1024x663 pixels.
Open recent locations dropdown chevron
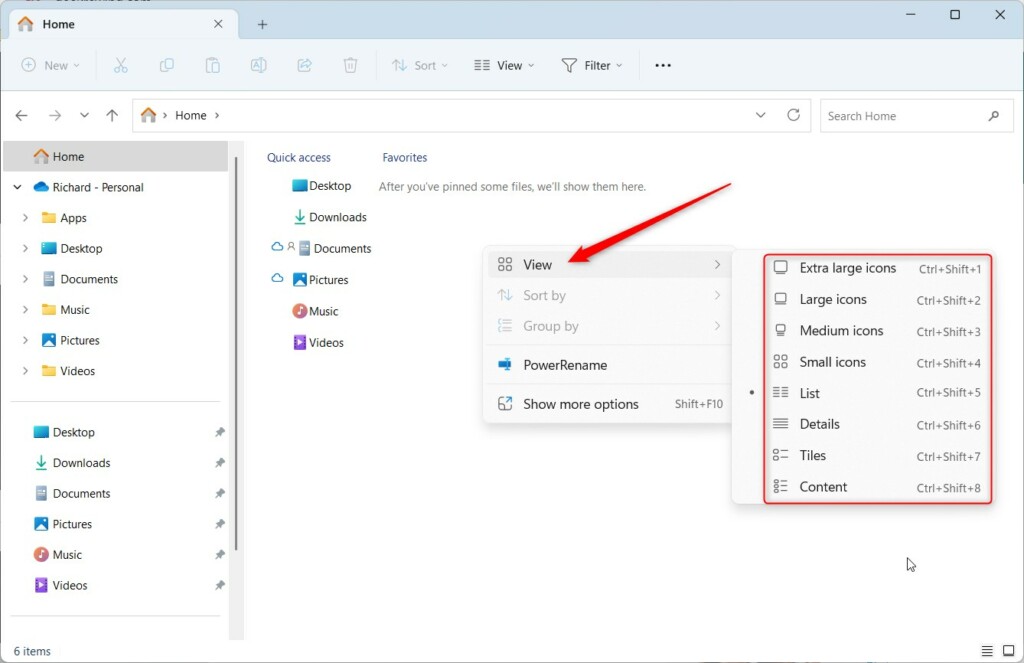pyautogui.click(x=84, y=116)
